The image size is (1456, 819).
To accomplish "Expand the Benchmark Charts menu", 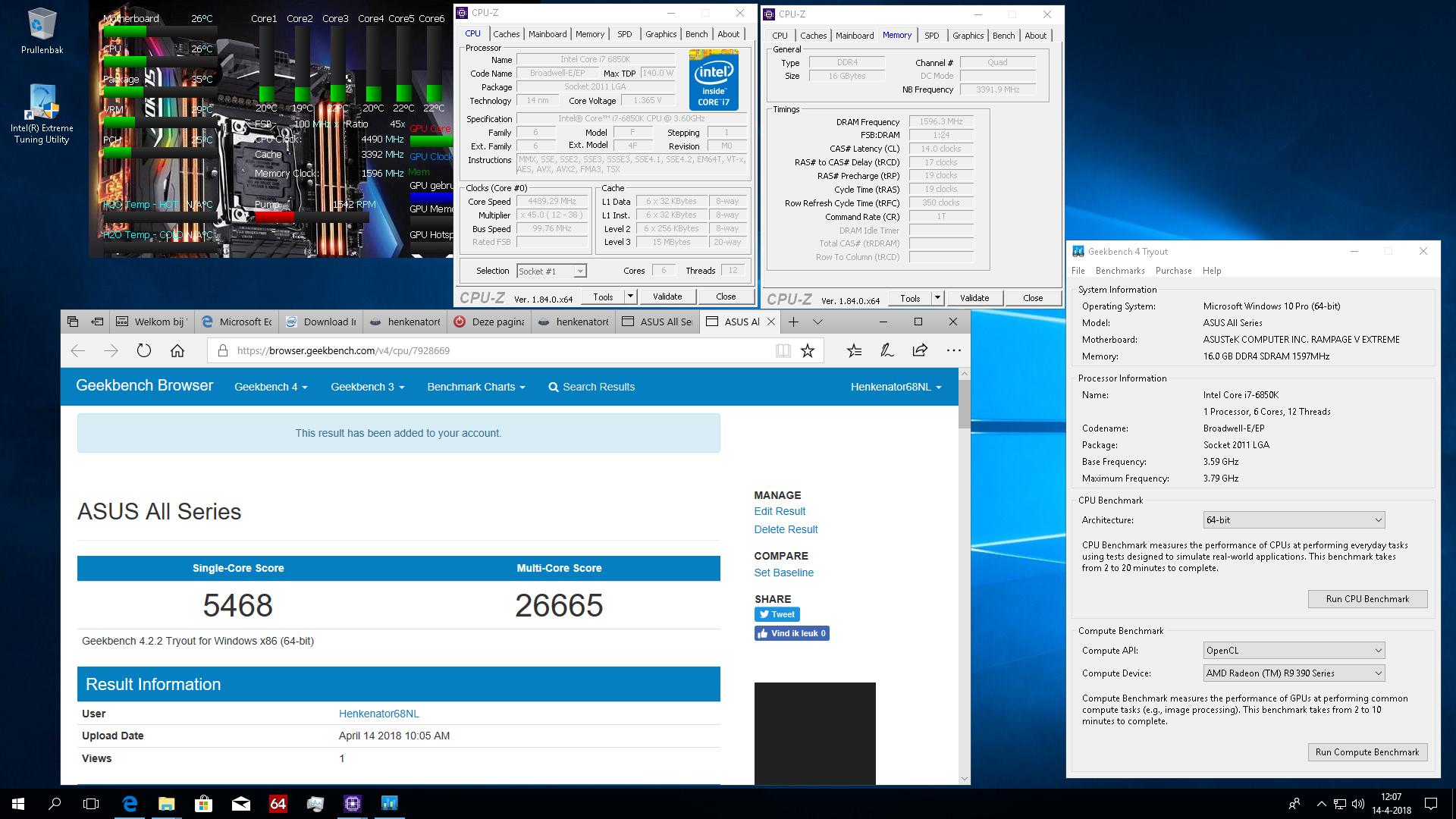I will [475, 387].
